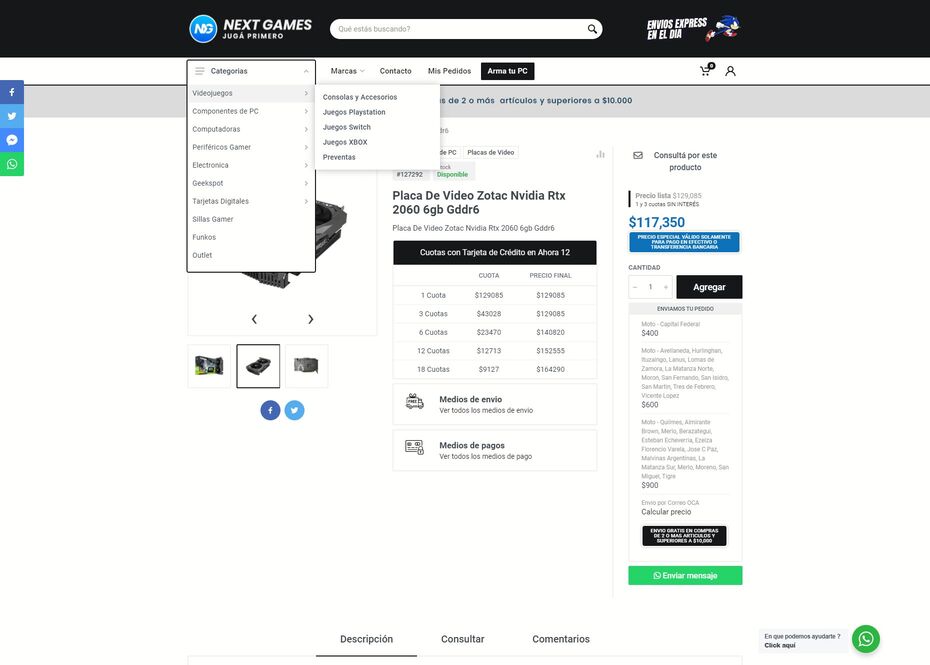Click the search magnifier icon
This screenshot has height=665, width=930.
[592, 29]
